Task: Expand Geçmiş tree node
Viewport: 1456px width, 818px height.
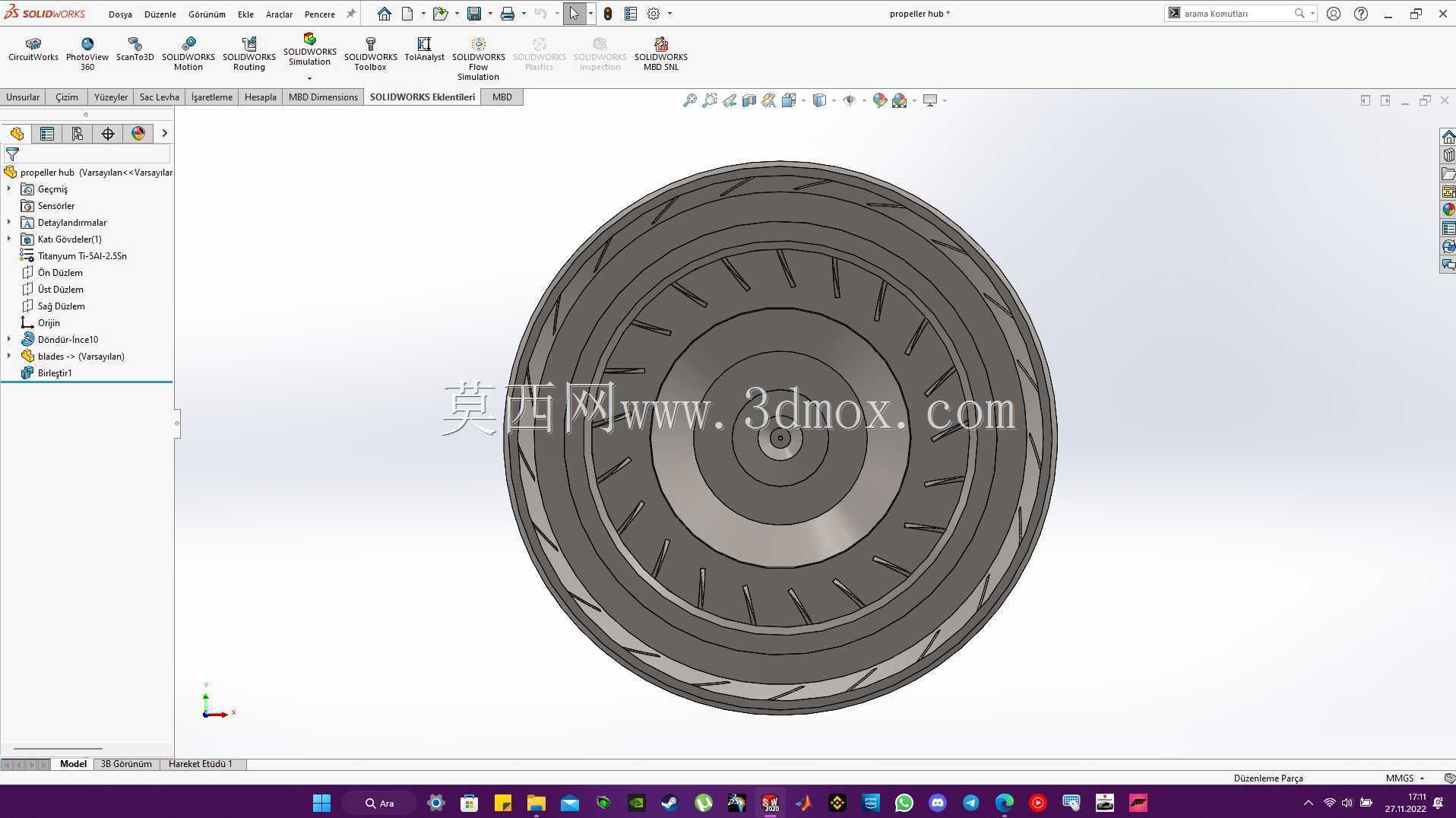Action: point(9,189)
